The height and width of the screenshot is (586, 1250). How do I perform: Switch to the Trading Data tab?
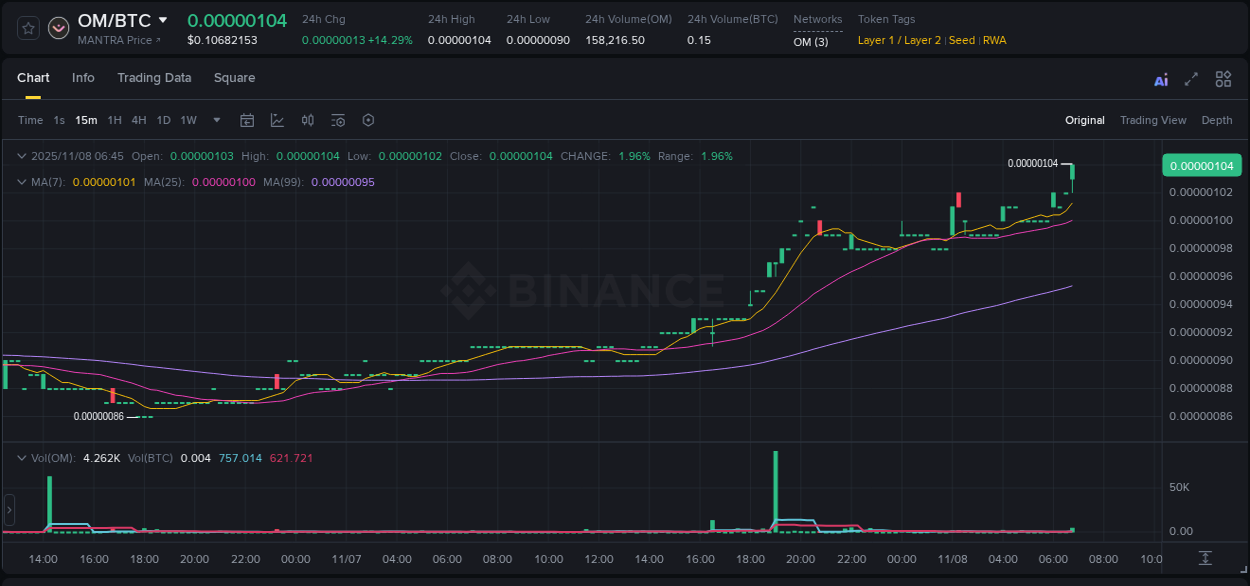[x=154, y=78]
